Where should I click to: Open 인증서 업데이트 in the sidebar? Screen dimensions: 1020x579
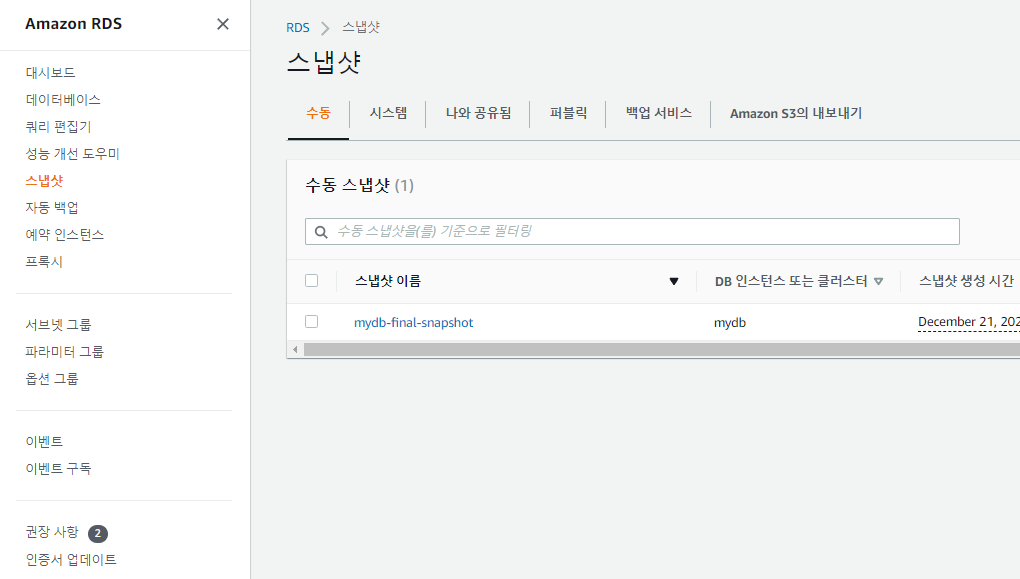tap(71, 559)
